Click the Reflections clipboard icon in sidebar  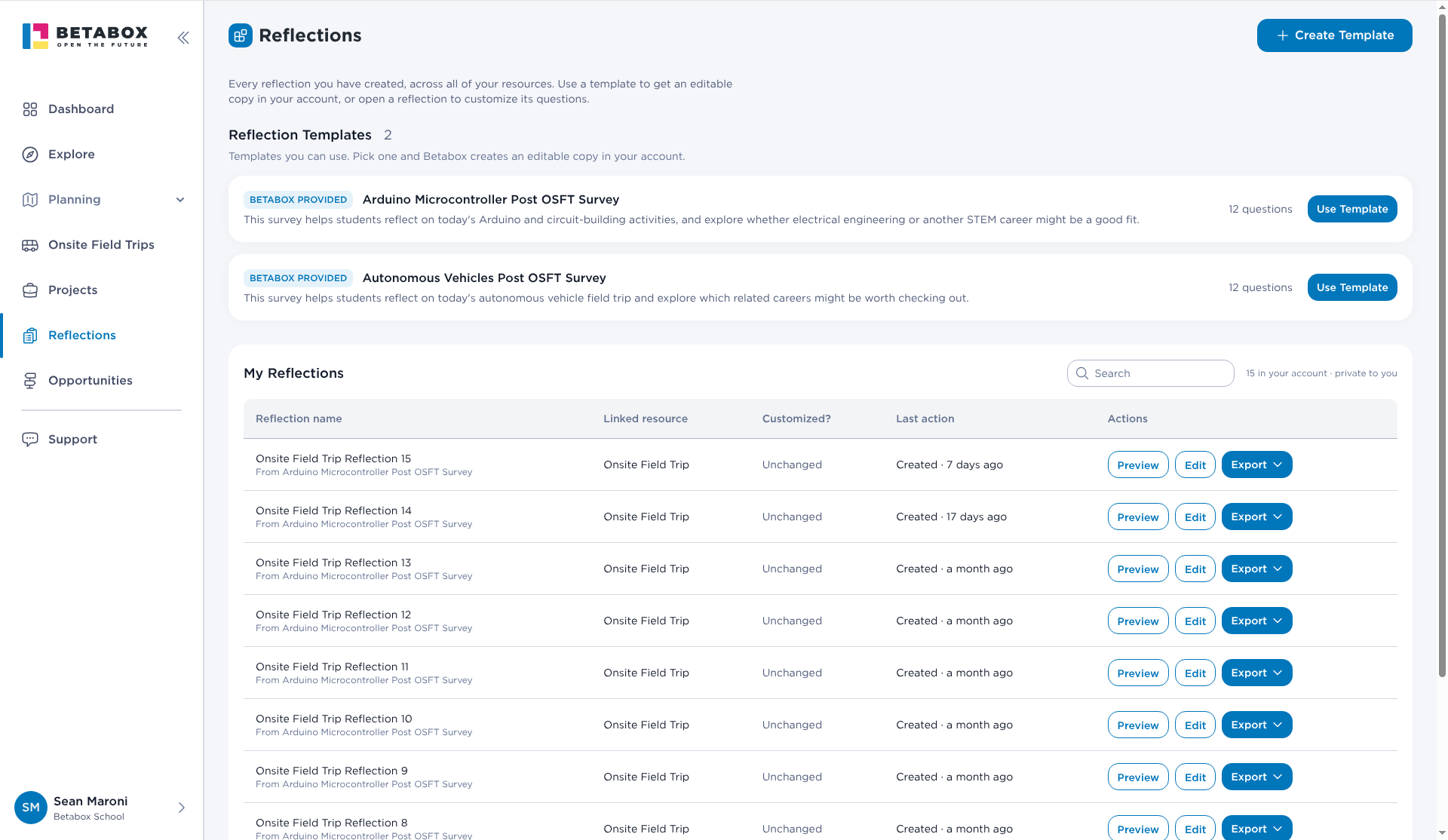[30, 336]
